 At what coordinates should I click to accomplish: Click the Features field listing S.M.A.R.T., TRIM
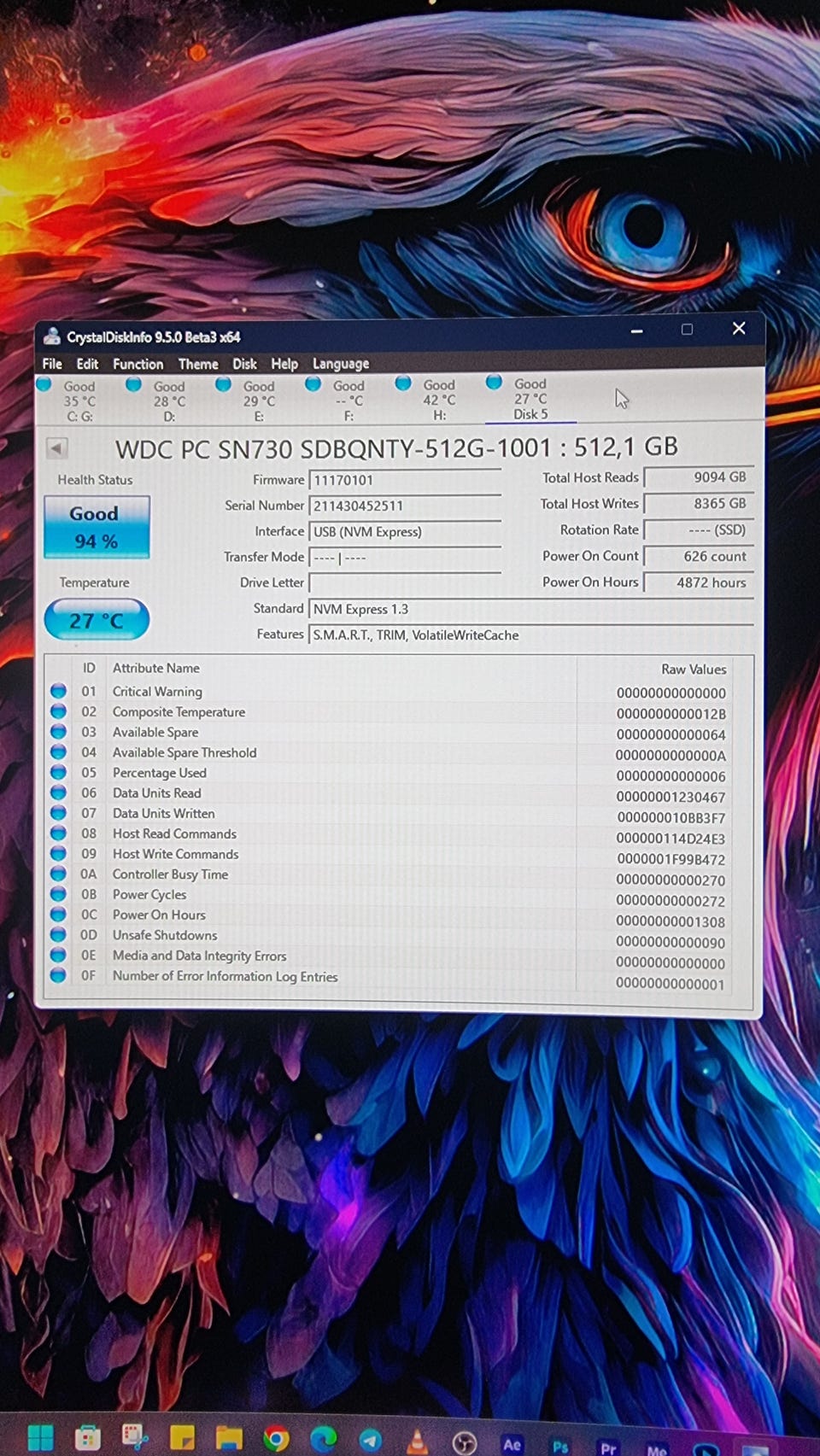click(531, 634)
